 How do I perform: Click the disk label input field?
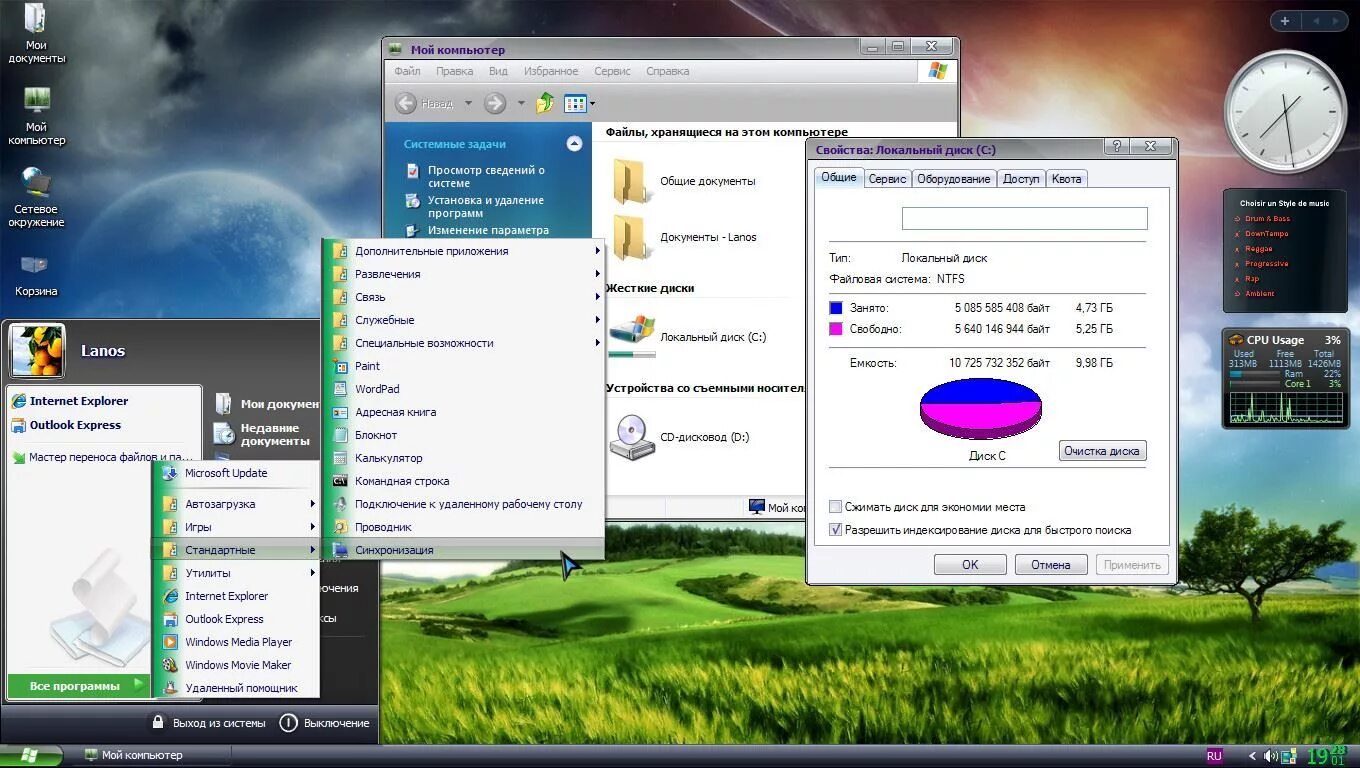(1024, 219)
